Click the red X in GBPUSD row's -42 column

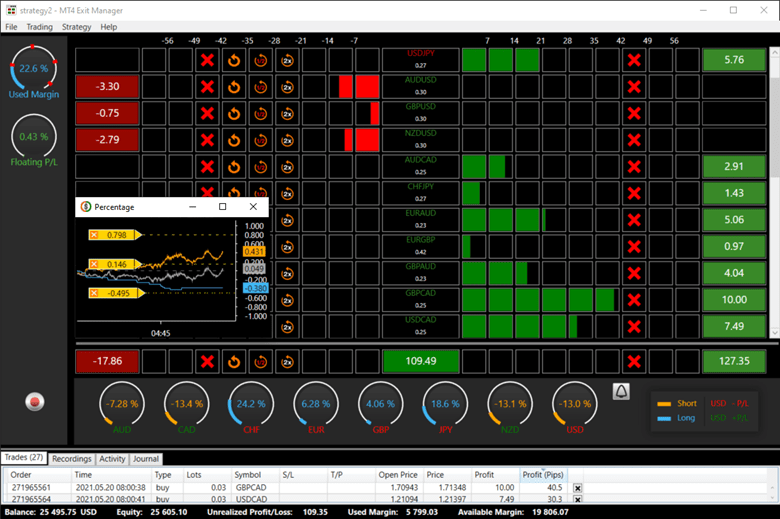pyautogui.click(x=207, y=113)
